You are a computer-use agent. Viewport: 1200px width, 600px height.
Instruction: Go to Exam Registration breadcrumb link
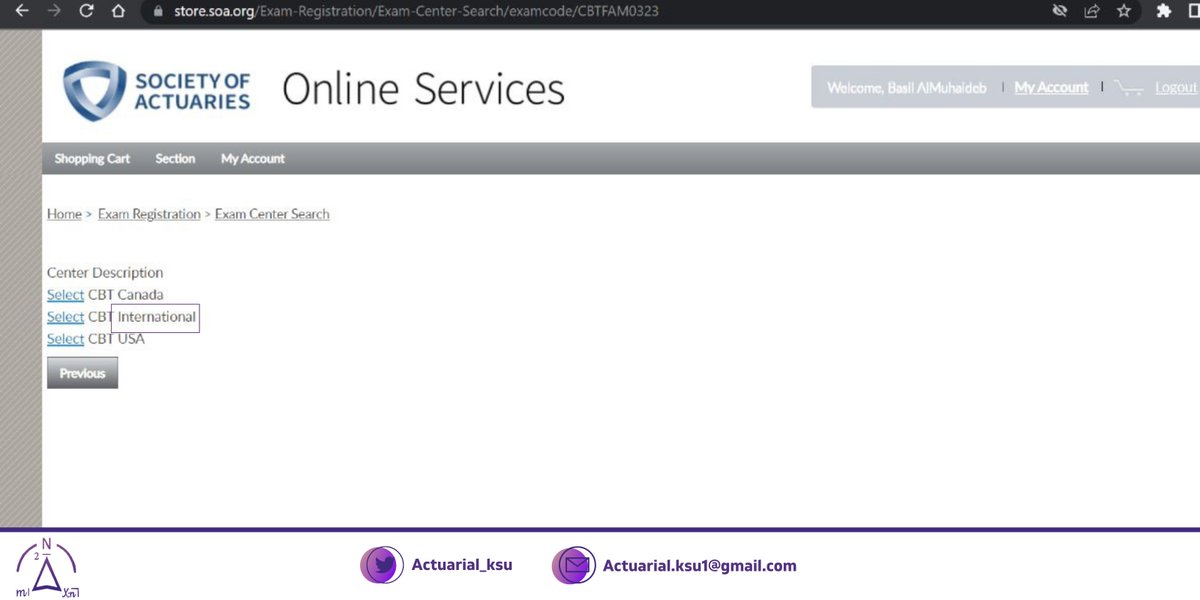(x=149, y=214)
